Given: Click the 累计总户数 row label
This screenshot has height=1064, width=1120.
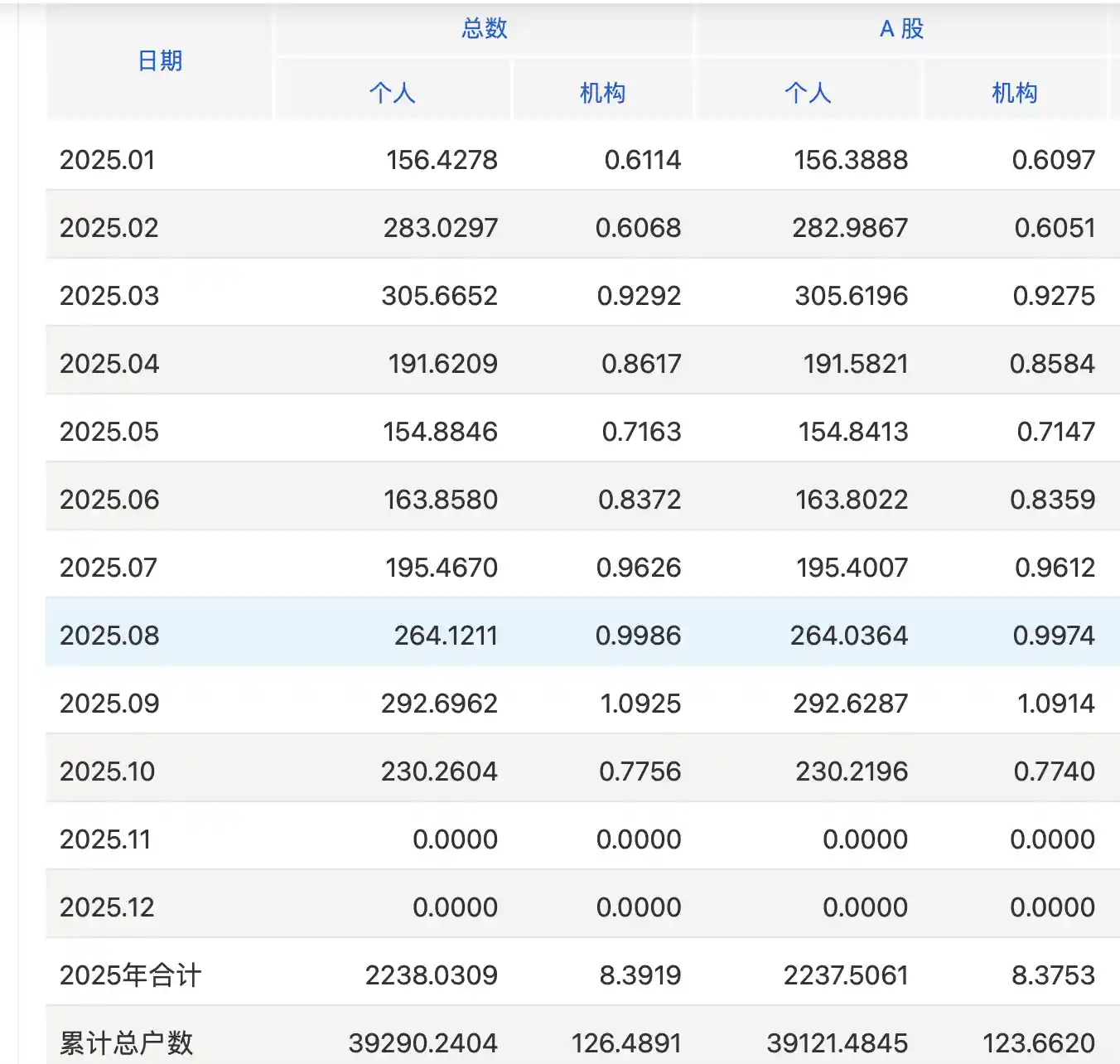Looking at the screenshot, I should (x=126, y=1042).
